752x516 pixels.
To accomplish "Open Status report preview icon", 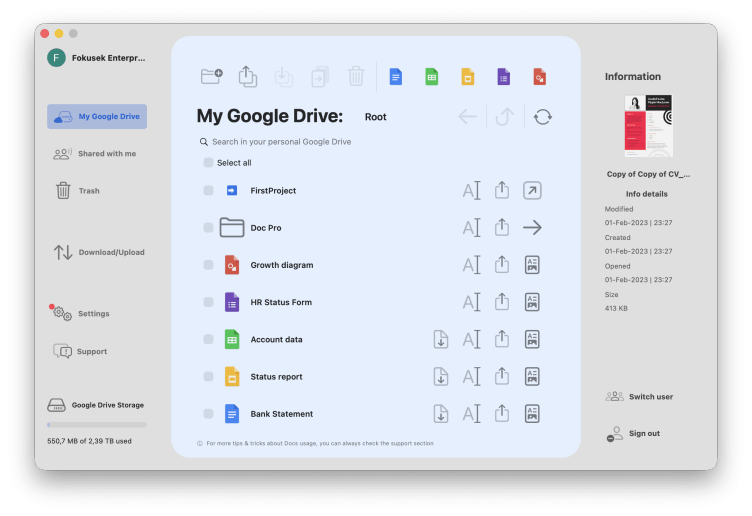I will 532,376.
